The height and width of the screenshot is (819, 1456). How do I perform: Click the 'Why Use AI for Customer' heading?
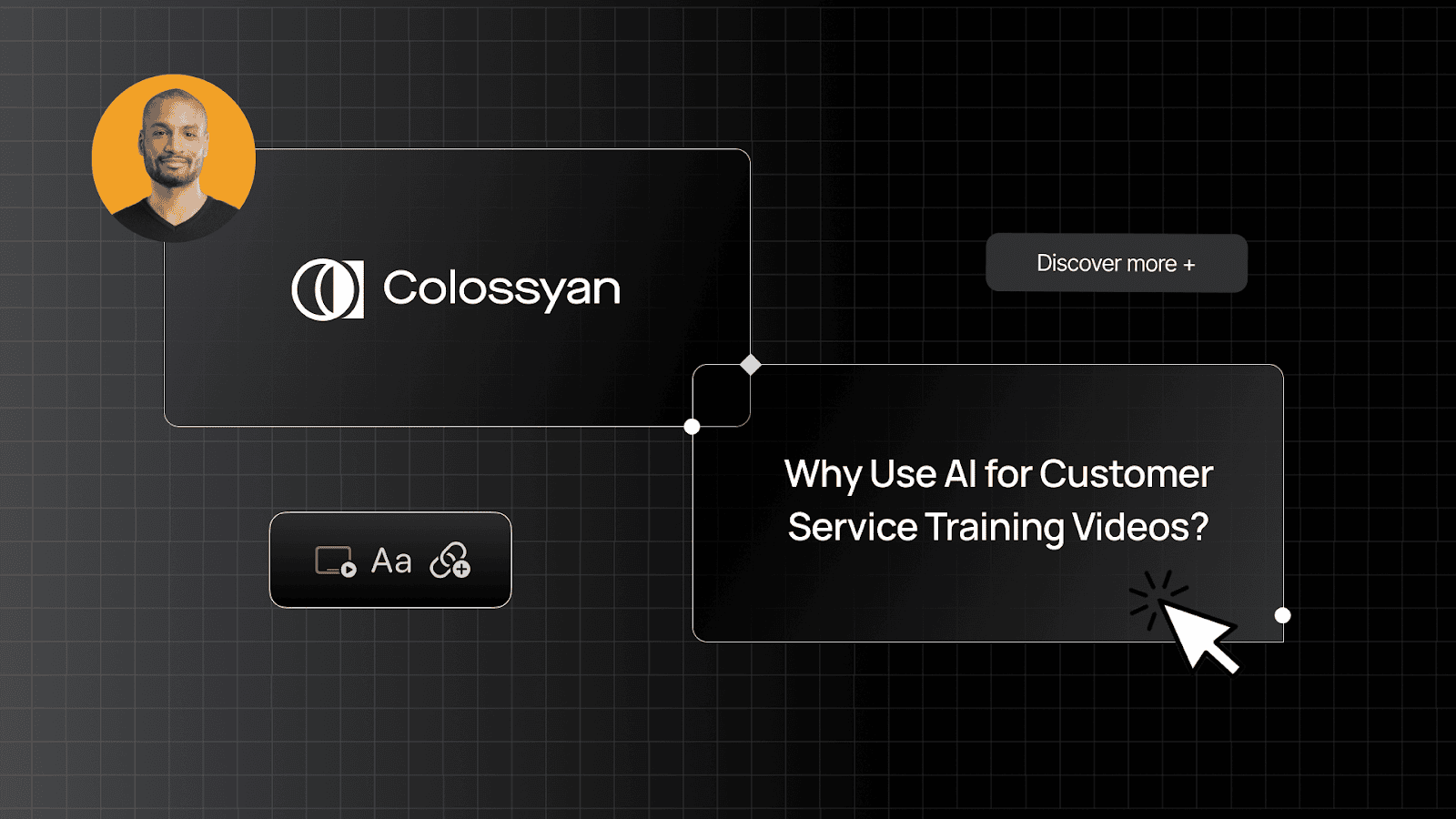pos(998,475)
